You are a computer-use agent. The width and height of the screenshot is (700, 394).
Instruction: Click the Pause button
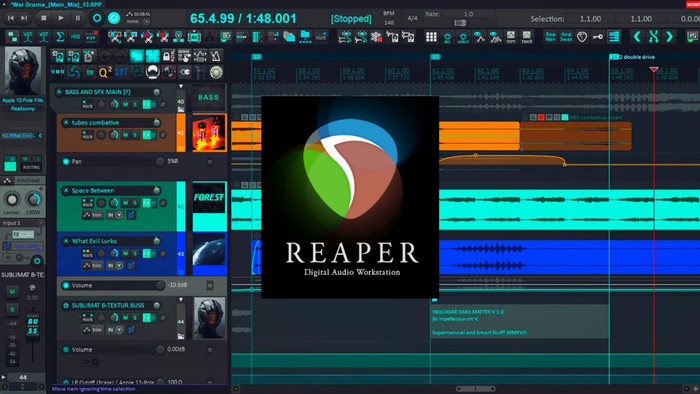pyautogui.click(x=78, y=18)
